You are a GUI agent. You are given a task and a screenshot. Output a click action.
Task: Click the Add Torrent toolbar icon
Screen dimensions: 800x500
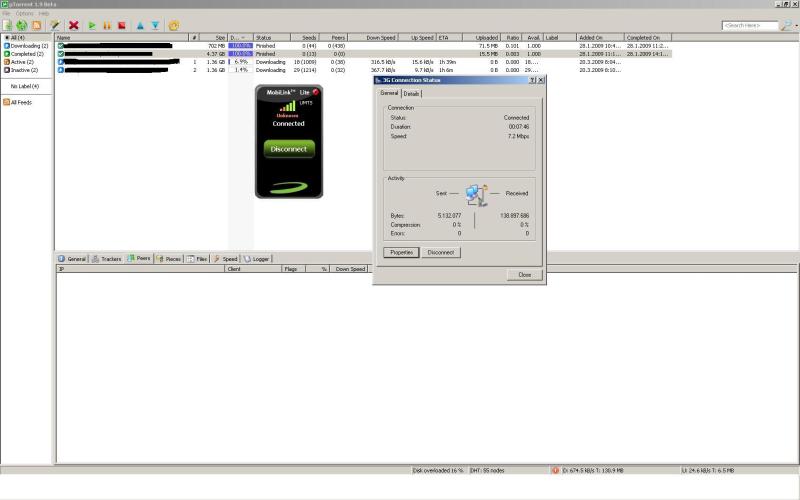coord(8,25)
